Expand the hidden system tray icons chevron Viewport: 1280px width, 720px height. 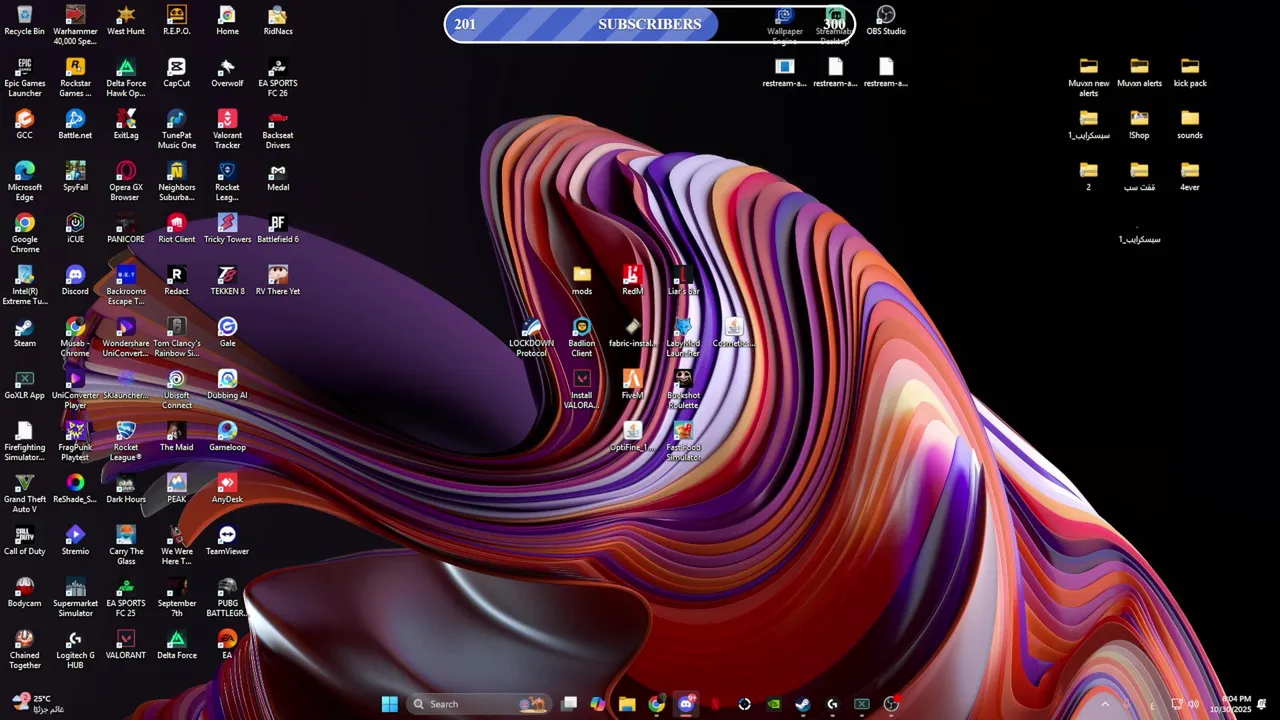point(1105,704)
